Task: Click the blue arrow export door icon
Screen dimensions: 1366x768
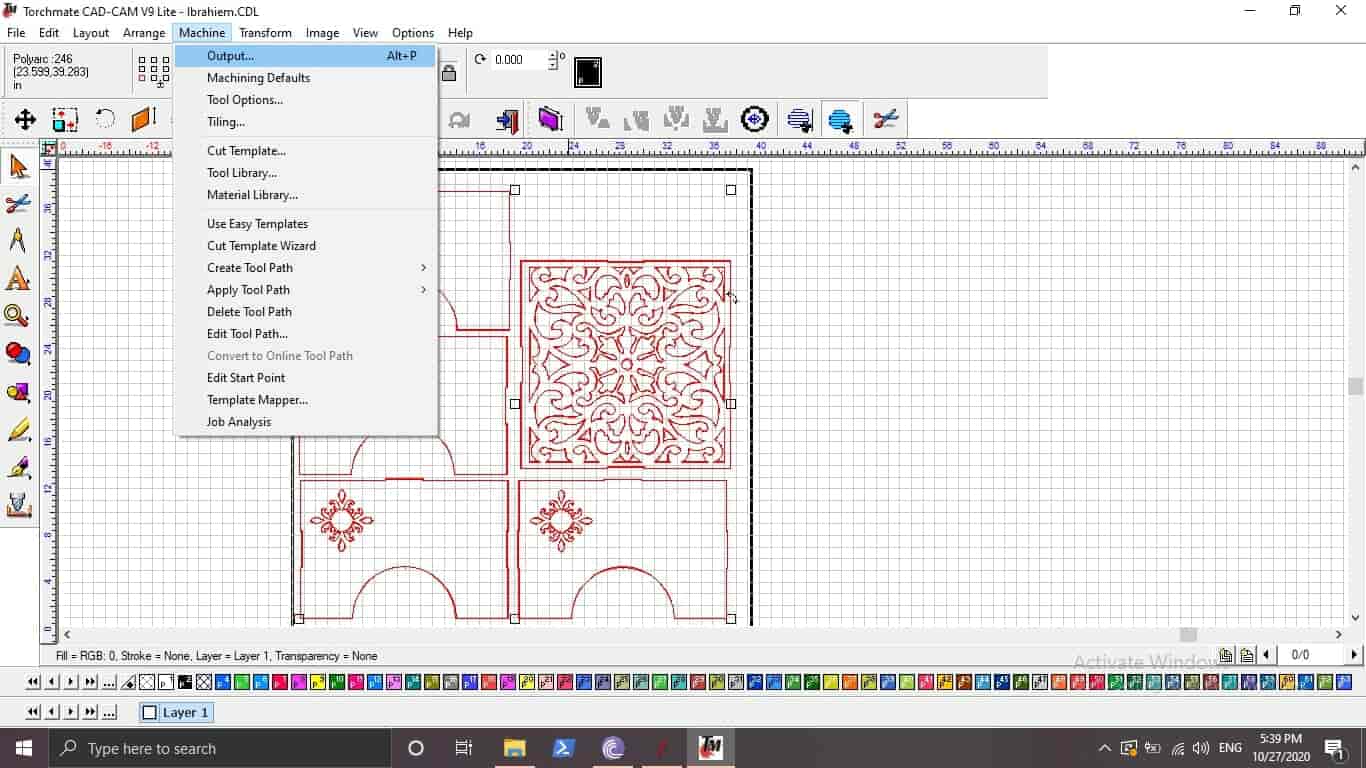Action: pyautogui.click(x=508, y=120)
